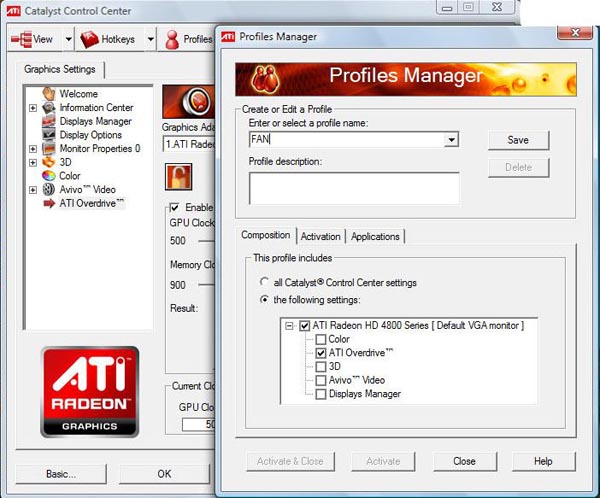Image resolution: width=600 pixels, height=498 pixels.
Task: Uncheck the ATI Overdrive profile checkbox
Action: click(x=321, y=353)
